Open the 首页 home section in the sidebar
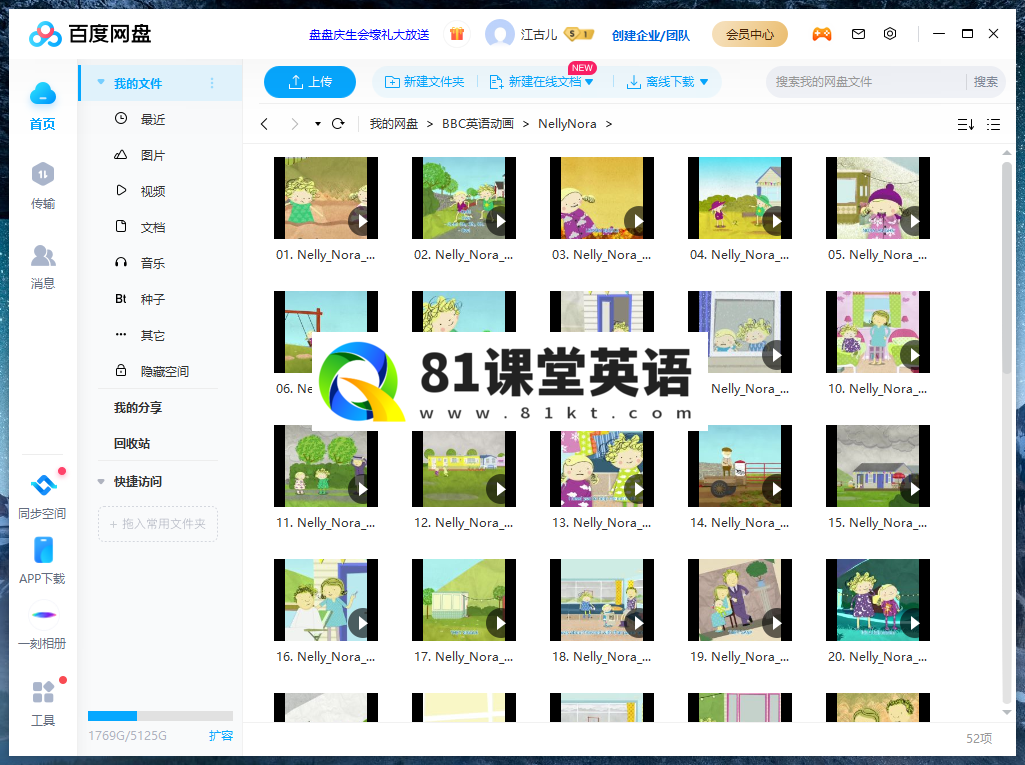Screen dimensions: 1025x765 (42, 106)
